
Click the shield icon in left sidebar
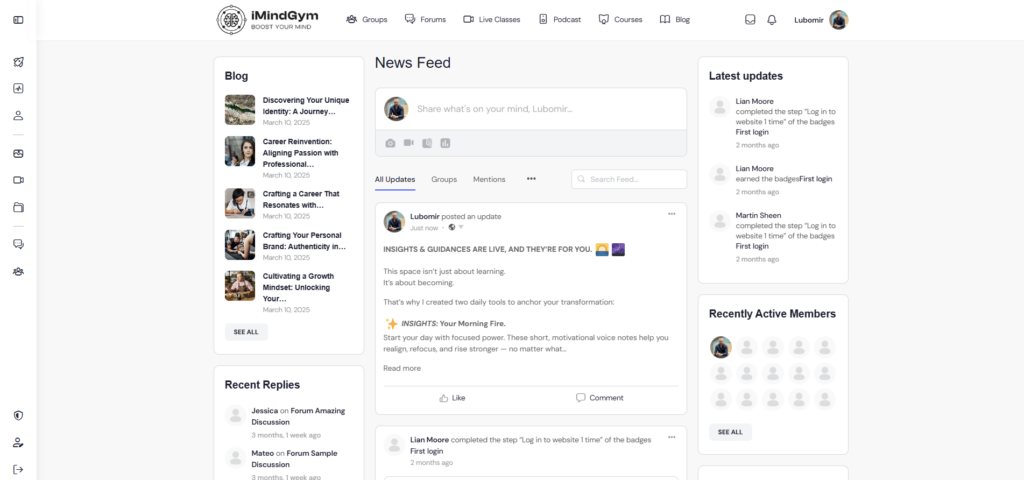18,415
